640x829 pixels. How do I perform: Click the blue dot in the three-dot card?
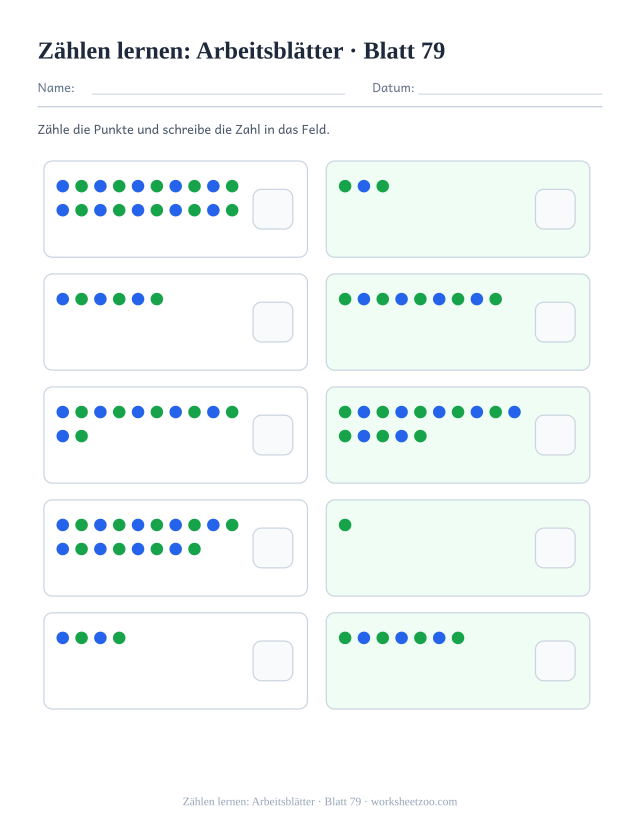click(x=364, y=186)
